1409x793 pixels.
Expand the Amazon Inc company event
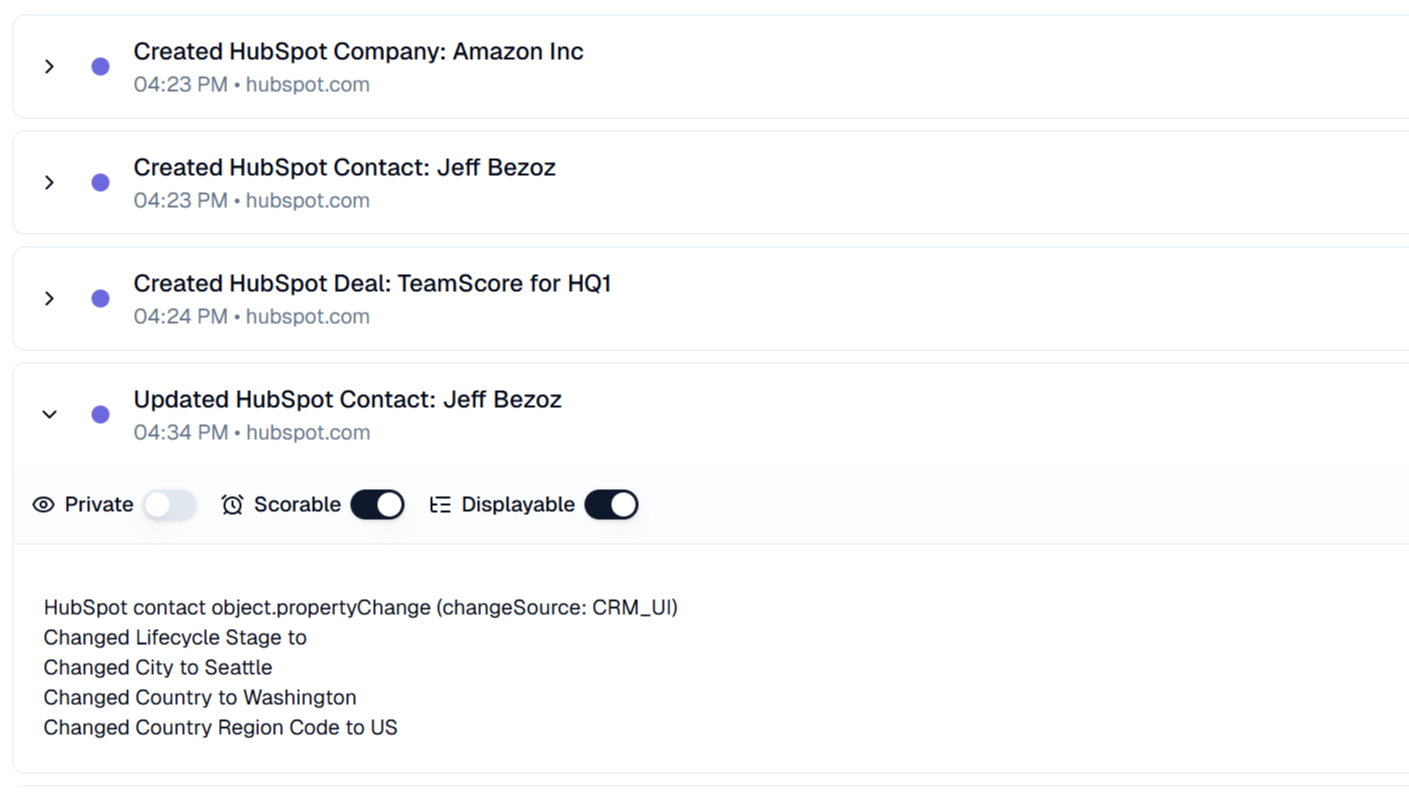tap(49, 67)
